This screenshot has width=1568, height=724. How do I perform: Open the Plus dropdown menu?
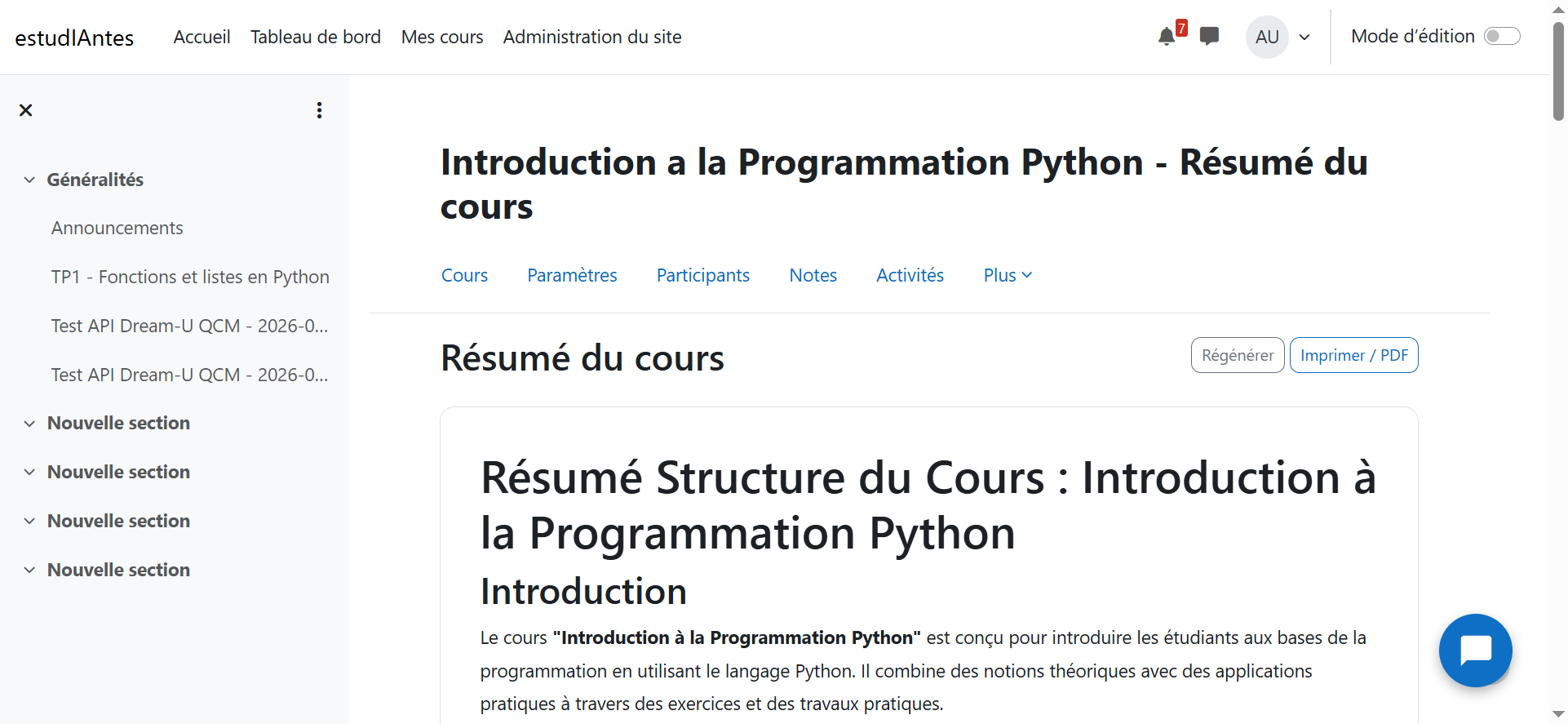[1008, 276]
